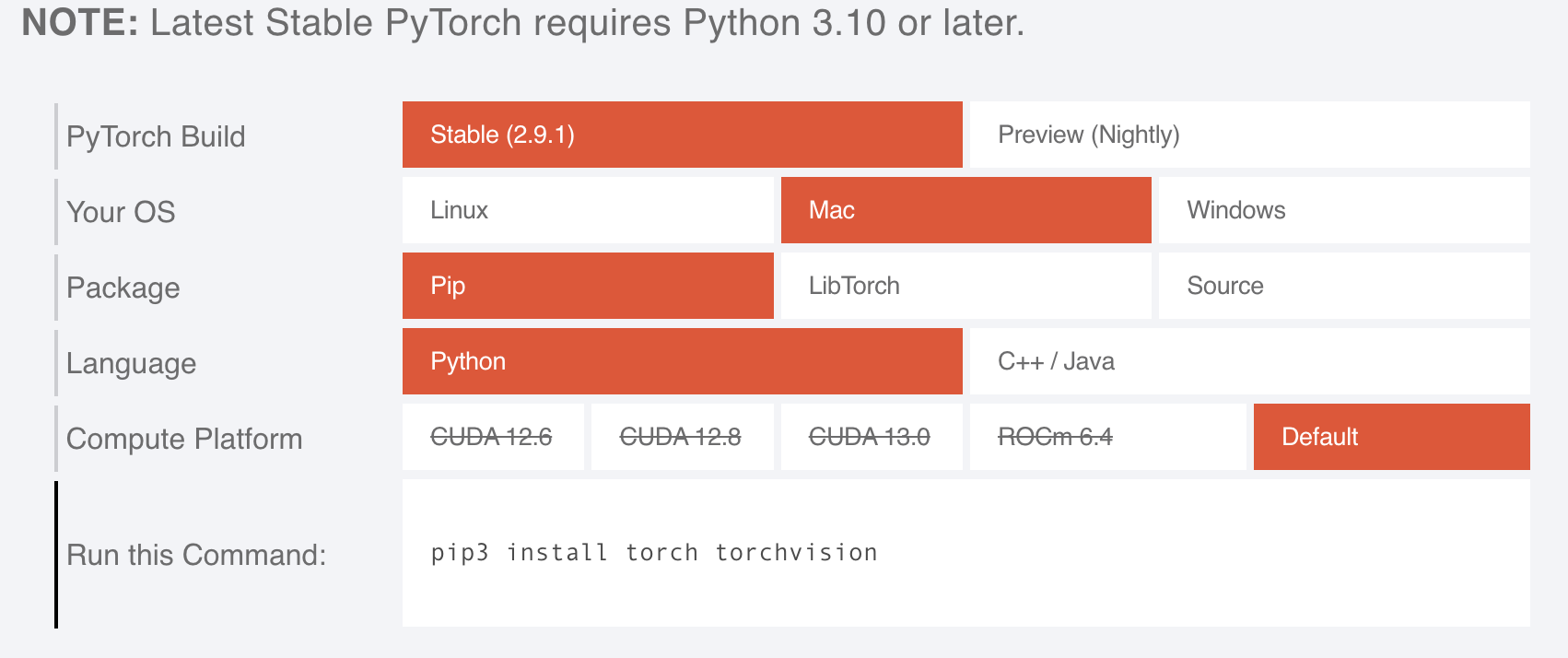Choose the LibTorch package option
The width and height of the screenshot is (1568, 658).
click(x=965, y=286)
